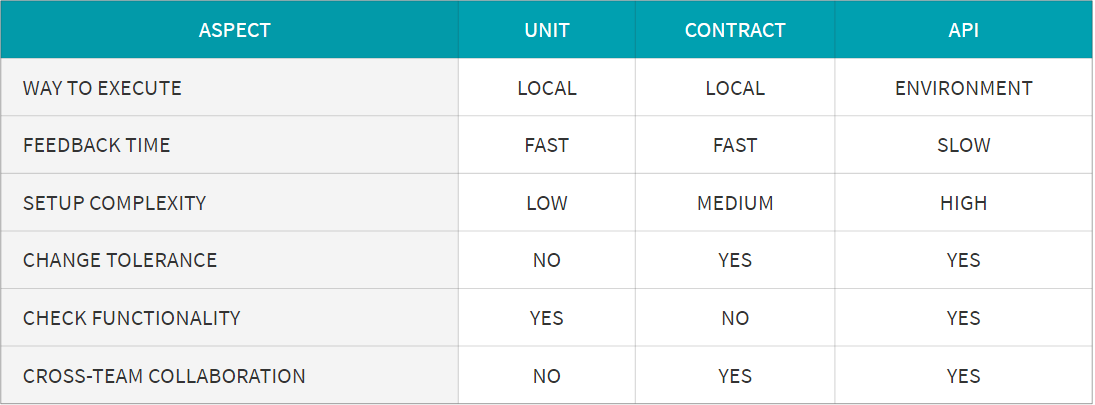Select the CONTRACT column header
The image size is (1095, 405).
tap(735, 31)
